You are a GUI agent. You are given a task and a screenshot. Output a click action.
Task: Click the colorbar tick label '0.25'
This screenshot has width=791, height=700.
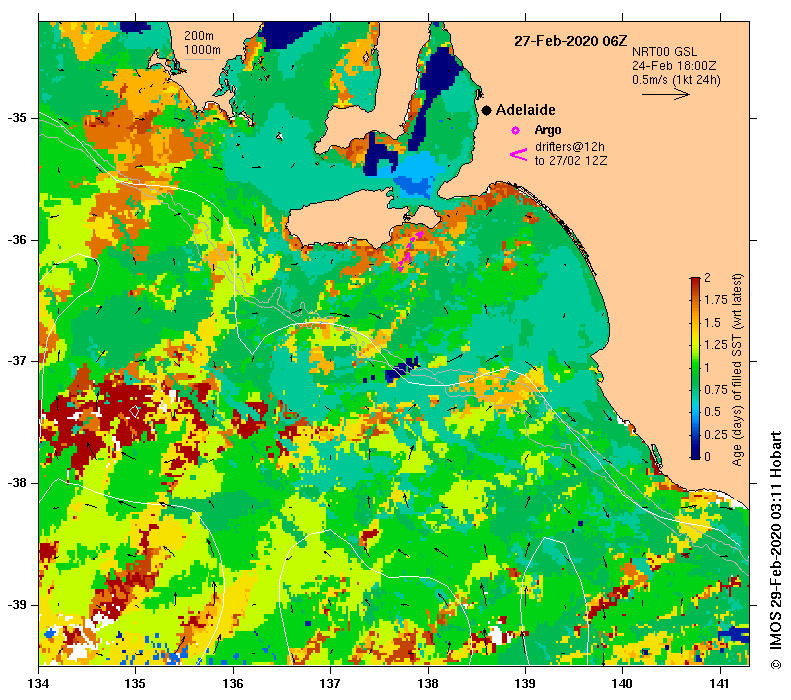(x=716, y=435)
